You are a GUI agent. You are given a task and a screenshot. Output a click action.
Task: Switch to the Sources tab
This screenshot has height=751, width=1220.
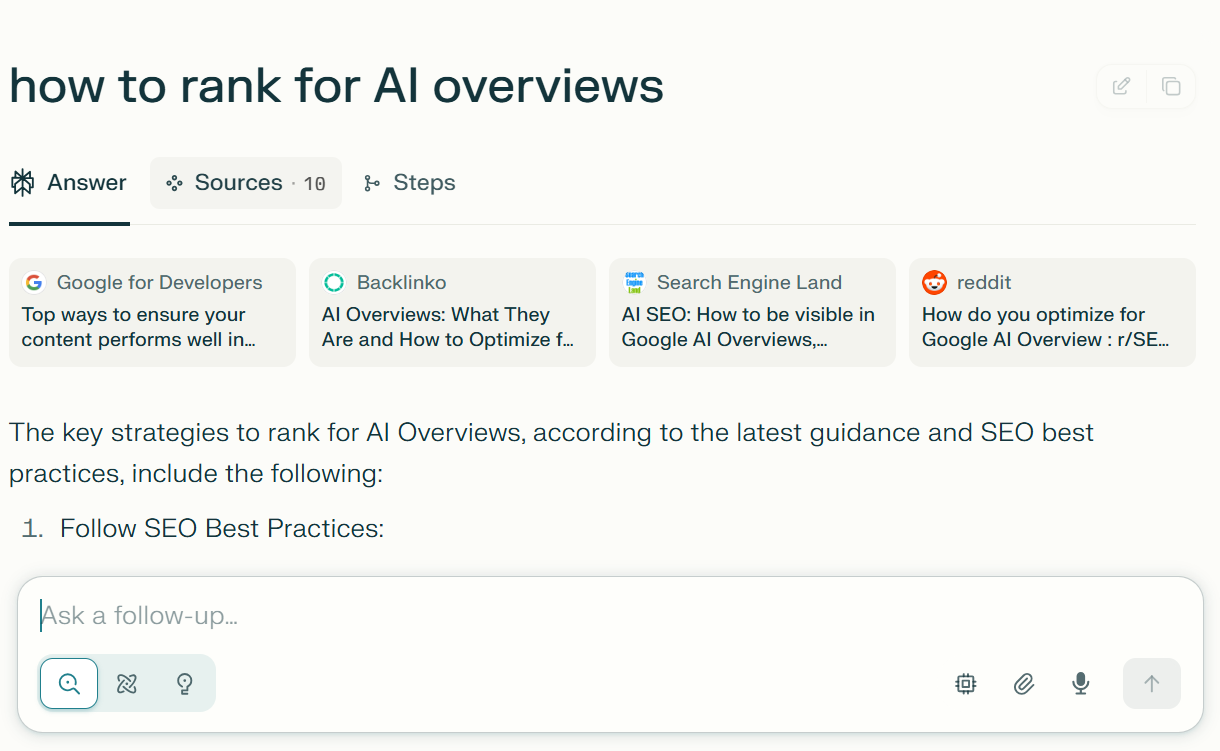point(246,183)
